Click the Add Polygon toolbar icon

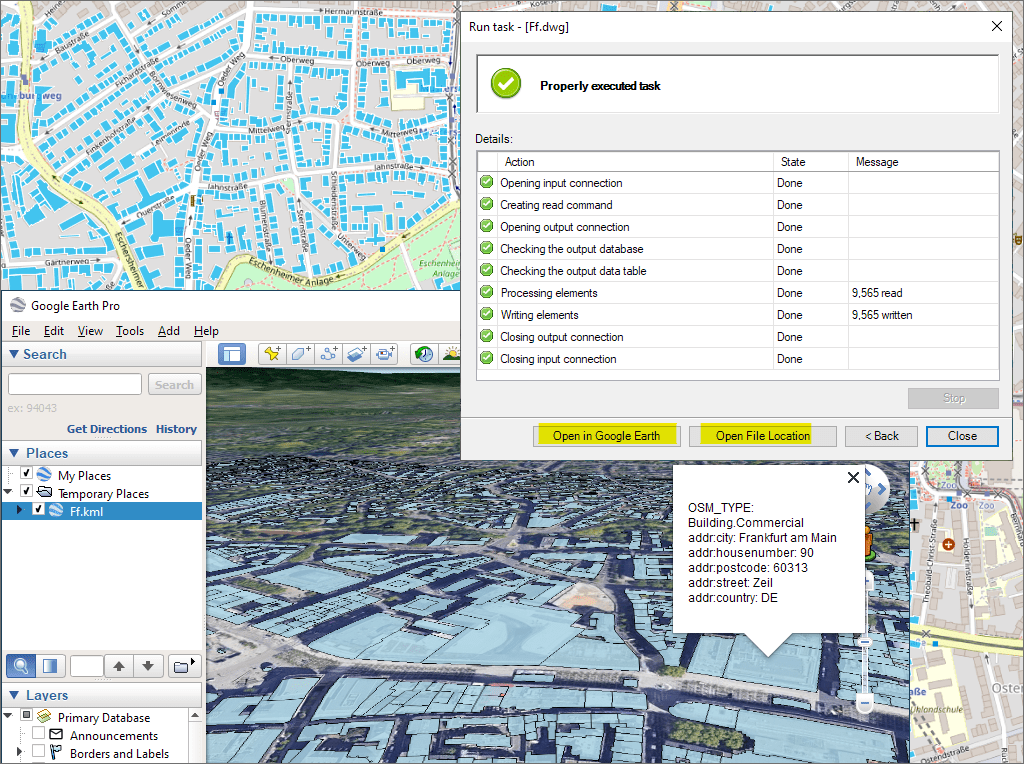click(300, 353)
